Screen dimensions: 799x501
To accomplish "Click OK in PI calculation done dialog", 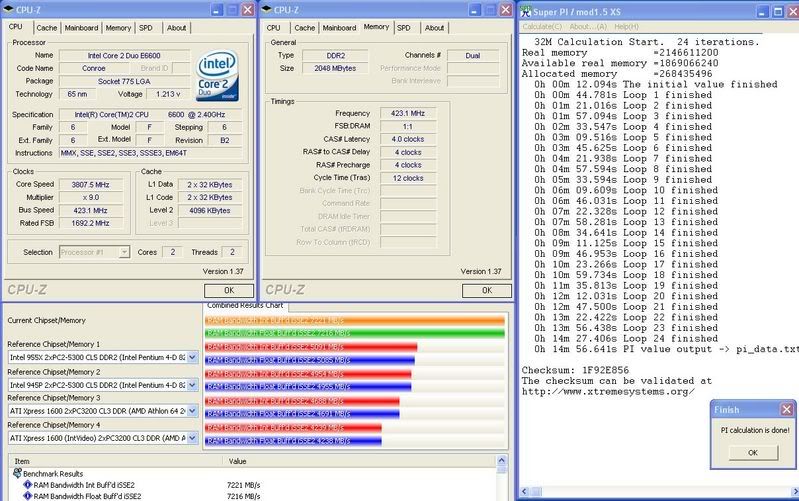I will tap(753, 453).
